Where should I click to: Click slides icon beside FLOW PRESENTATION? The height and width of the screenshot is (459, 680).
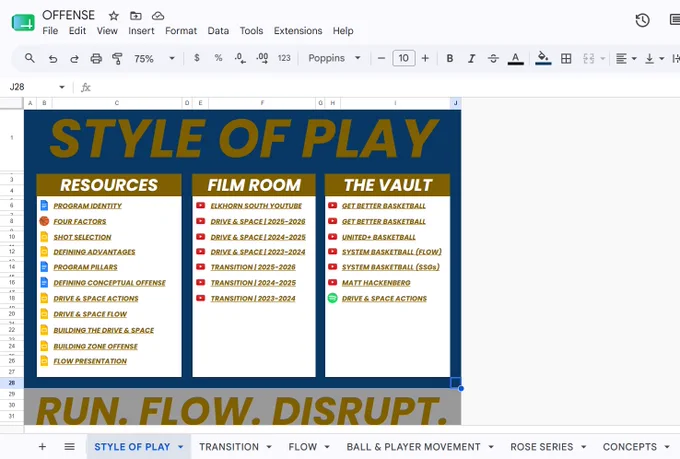pyautogui.click(x=44, y=361)
